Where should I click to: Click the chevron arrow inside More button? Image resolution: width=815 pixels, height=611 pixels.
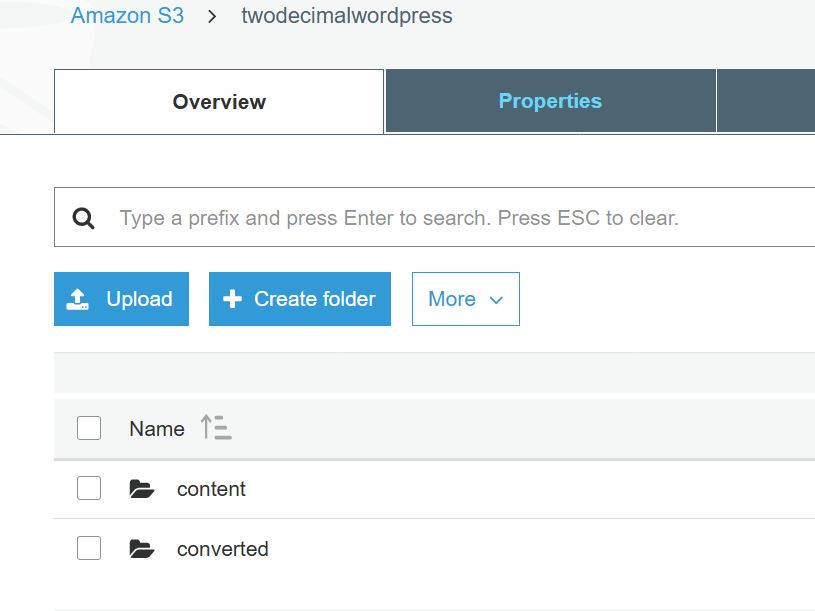click(496, 300)
